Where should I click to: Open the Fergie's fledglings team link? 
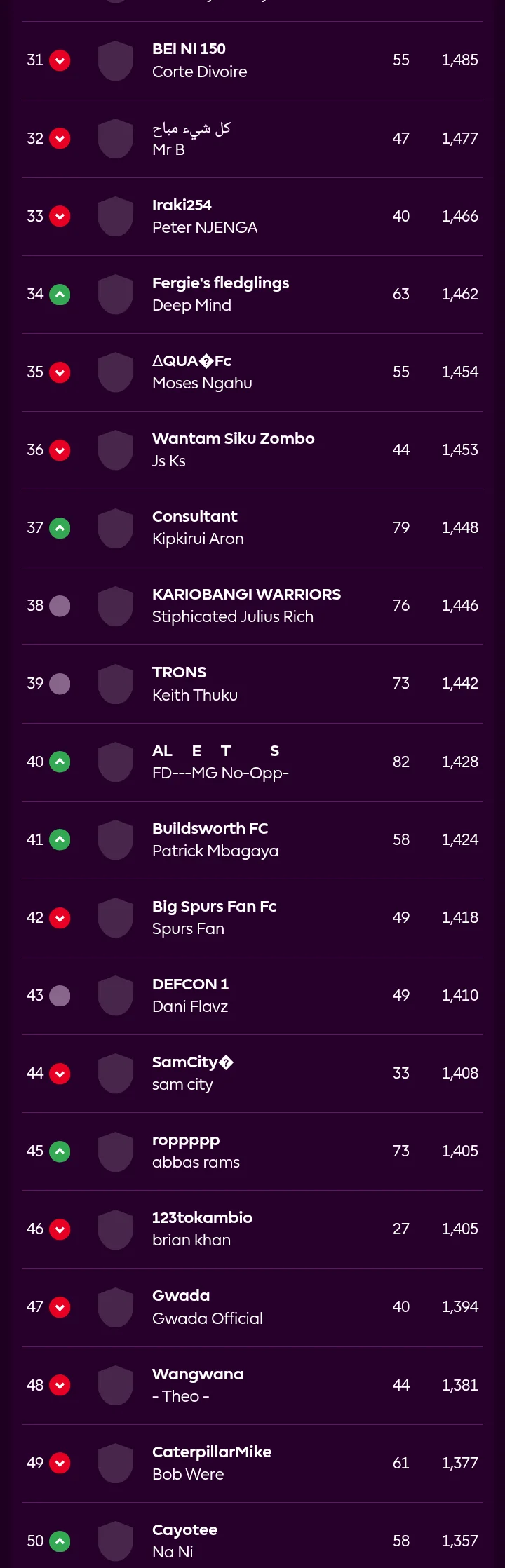pos(221,283)
